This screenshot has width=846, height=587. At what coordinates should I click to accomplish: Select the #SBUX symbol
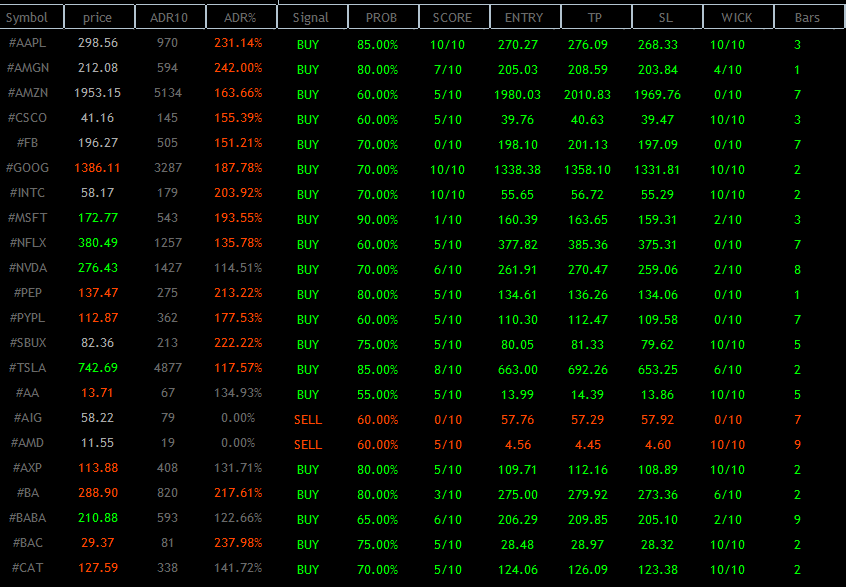[x=28, y=343]
